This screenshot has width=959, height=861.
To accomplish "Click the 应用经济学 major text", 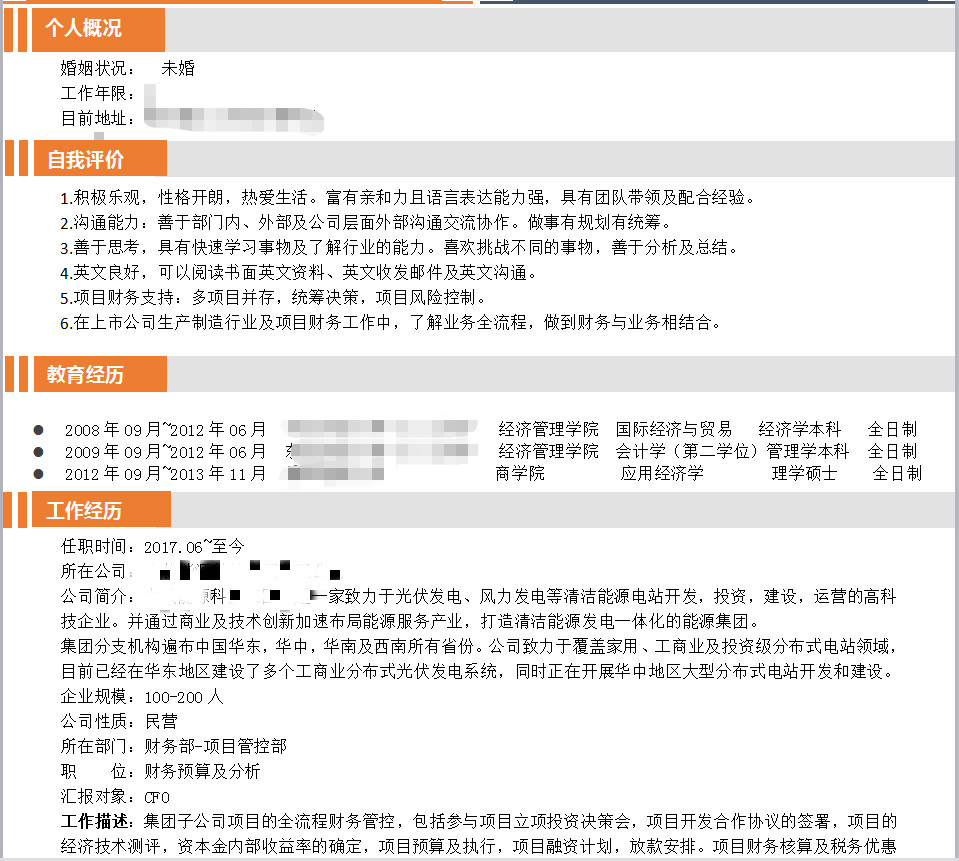I will (661, 473).
